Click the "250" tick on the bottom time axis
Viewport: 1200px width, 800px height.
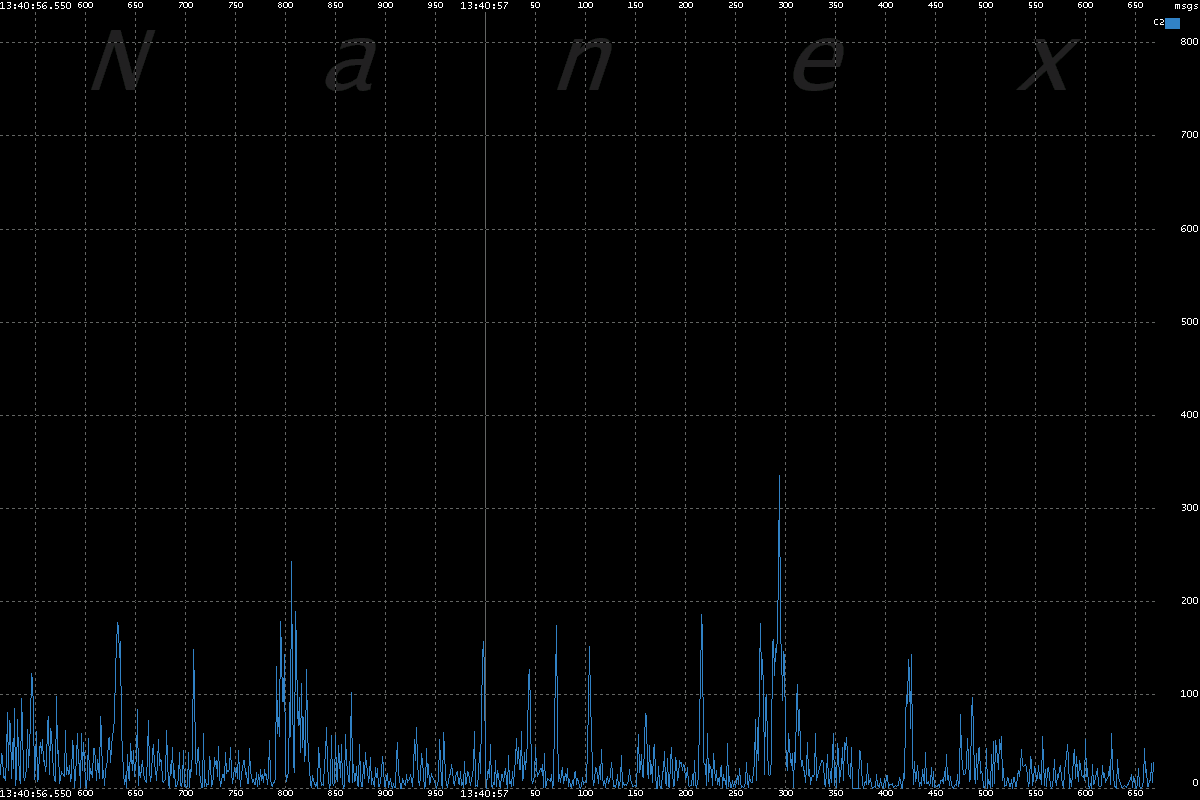[x=735, y=793]
